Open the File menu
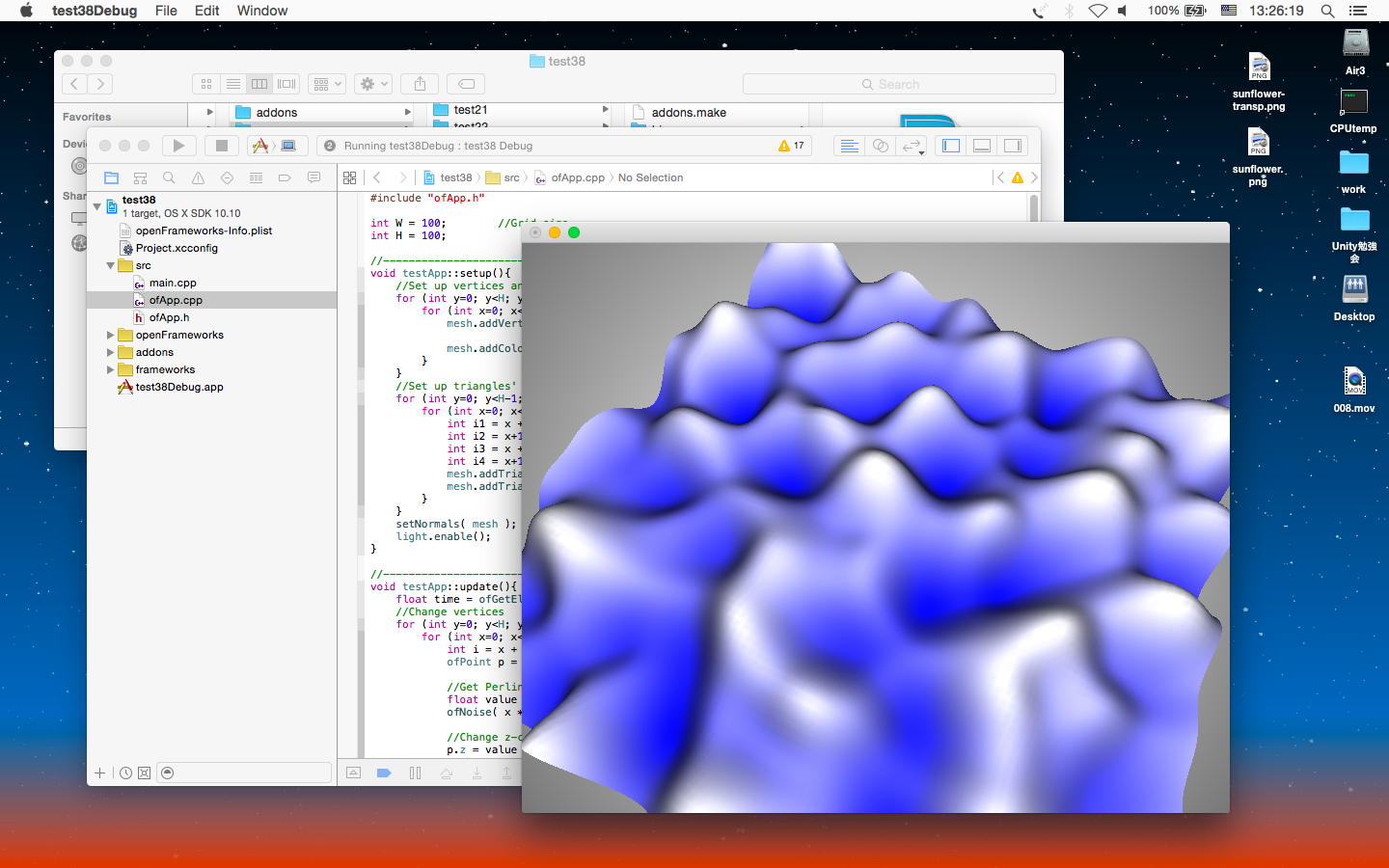Screen dimensions: 1389x868 (166, 11)
